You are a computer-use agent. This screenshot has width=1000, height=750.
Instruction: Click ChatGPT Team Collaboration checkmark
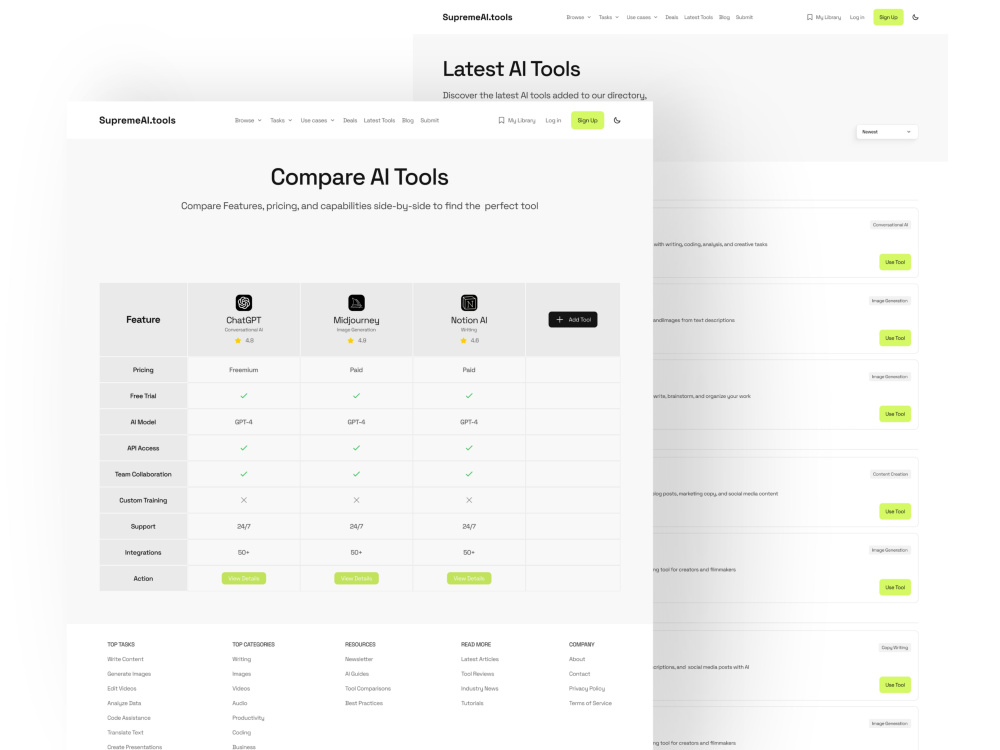coord(244,474)
